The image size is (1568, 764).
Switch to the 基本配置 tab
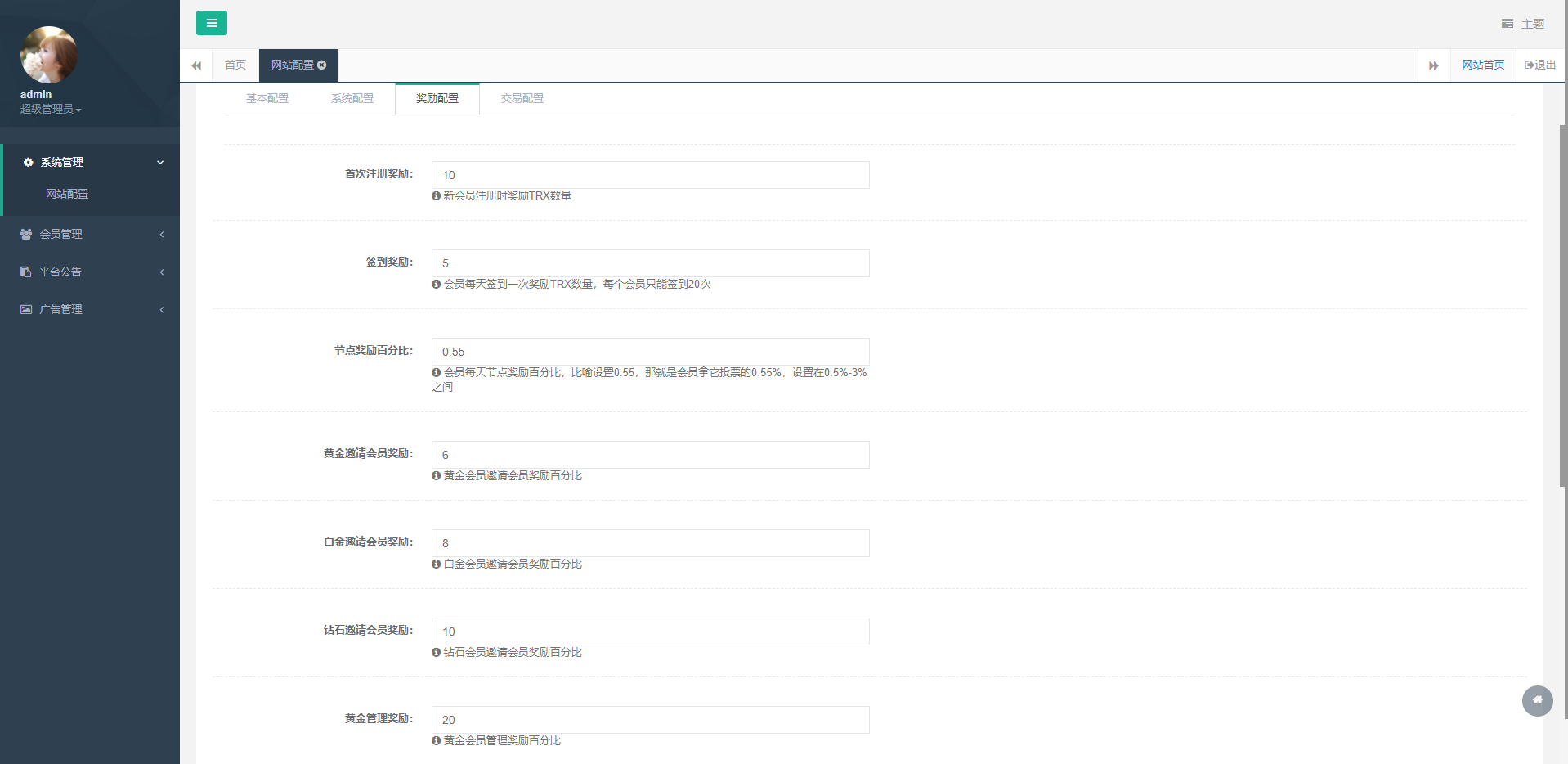267,98
